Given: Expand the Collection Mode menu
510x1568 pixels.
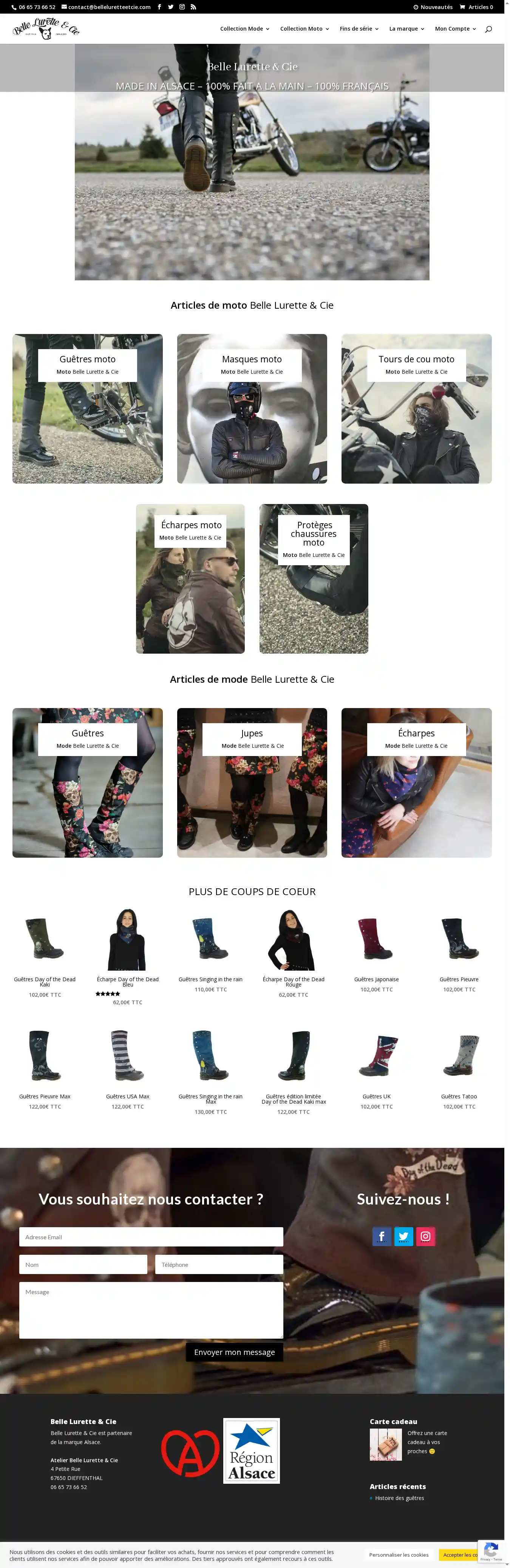Looking at the screenshot, I should pos(245,29).
